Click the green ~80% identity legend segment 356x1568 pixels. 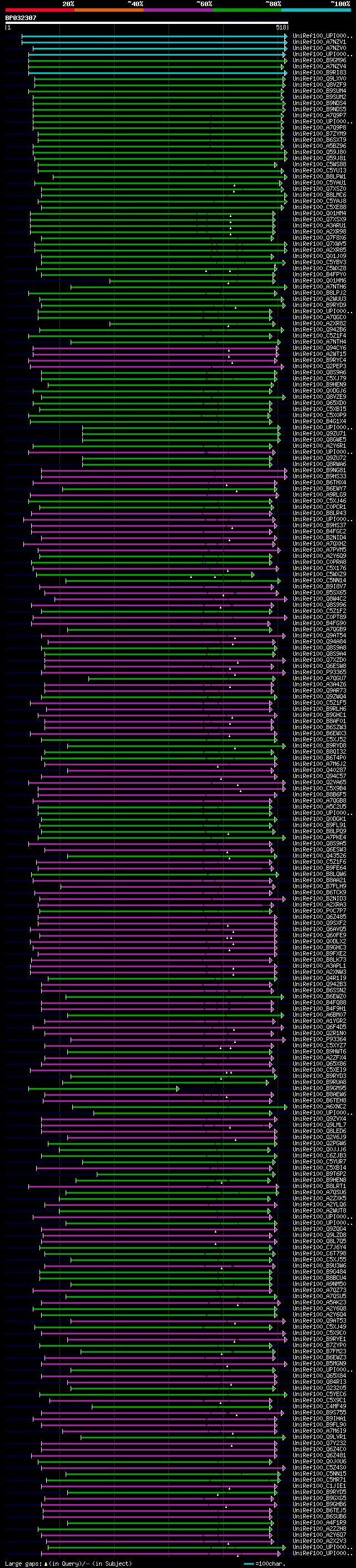pos(247,10)
